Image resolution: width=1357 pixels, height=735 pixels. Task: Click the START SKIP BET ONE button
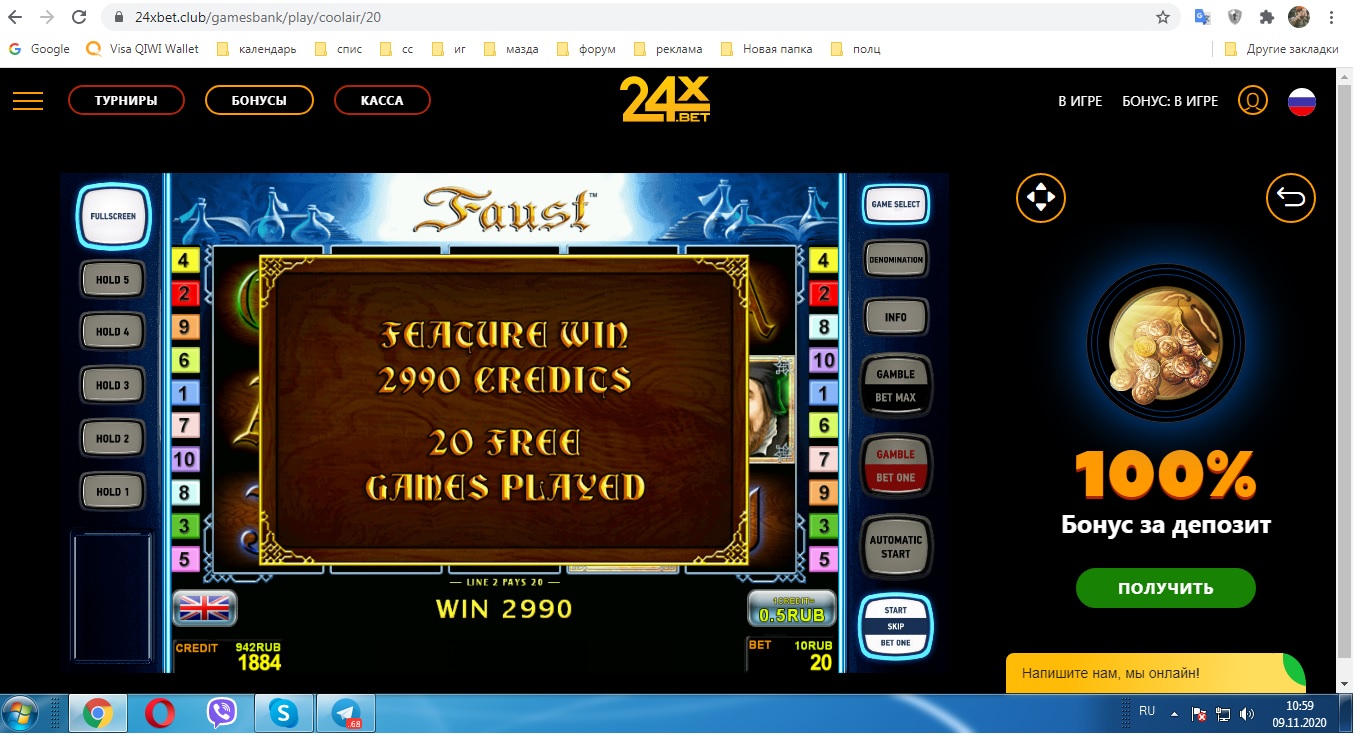pos(896,626)
